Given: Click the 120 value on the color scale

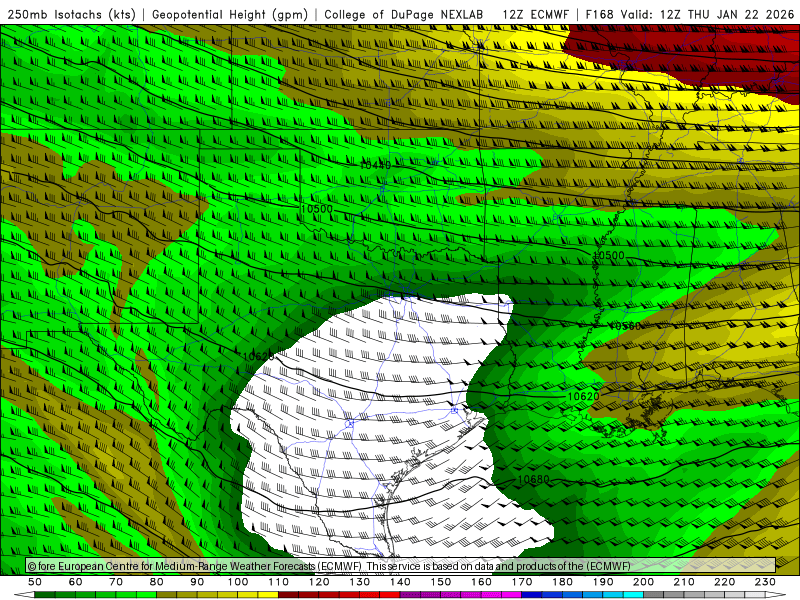Looking at the screenshot, I should 319,582.
